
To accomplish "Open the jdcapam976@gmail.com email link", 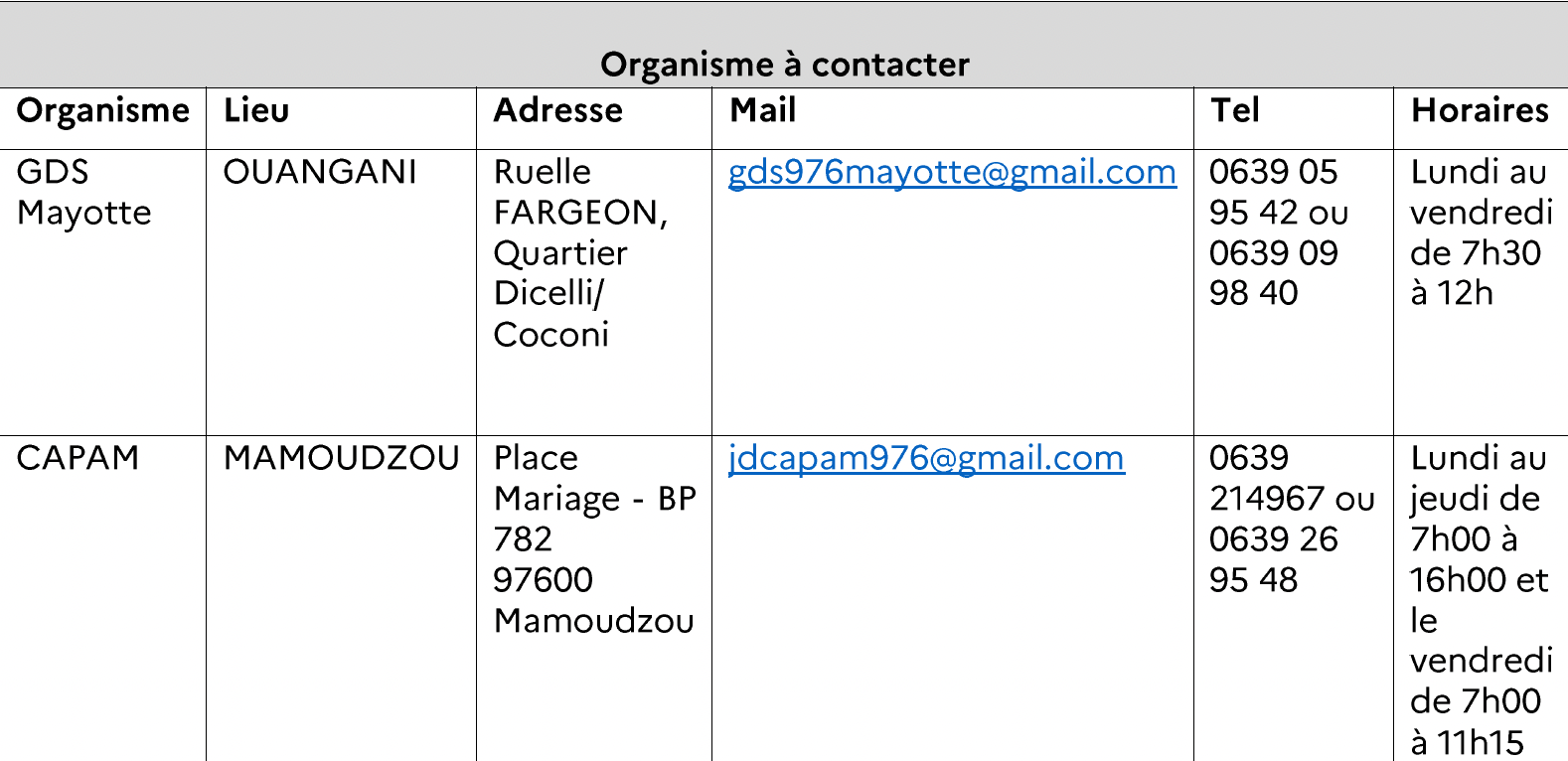I will click(926, 458).
